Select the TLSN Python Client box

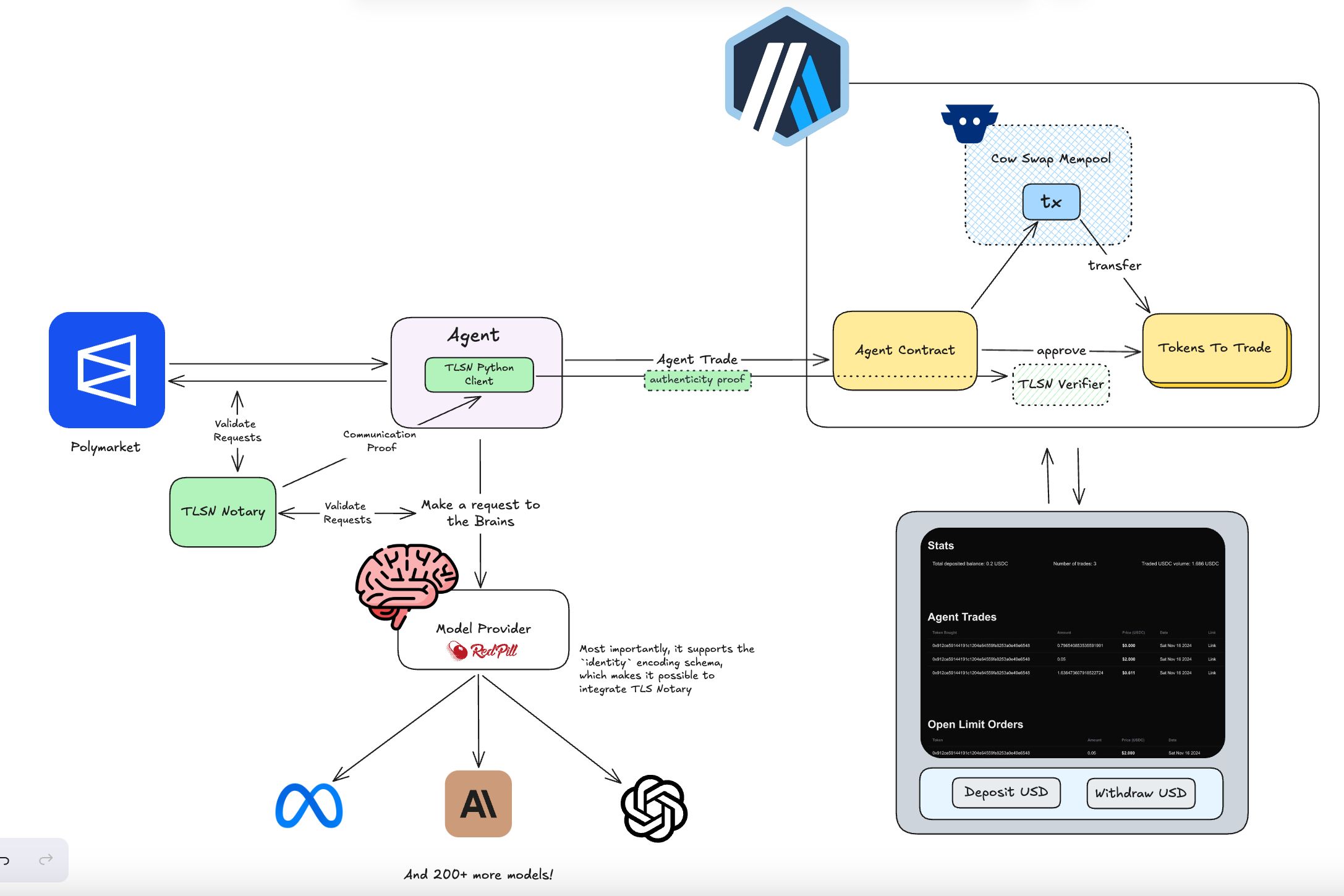click(x=479, y=374)
